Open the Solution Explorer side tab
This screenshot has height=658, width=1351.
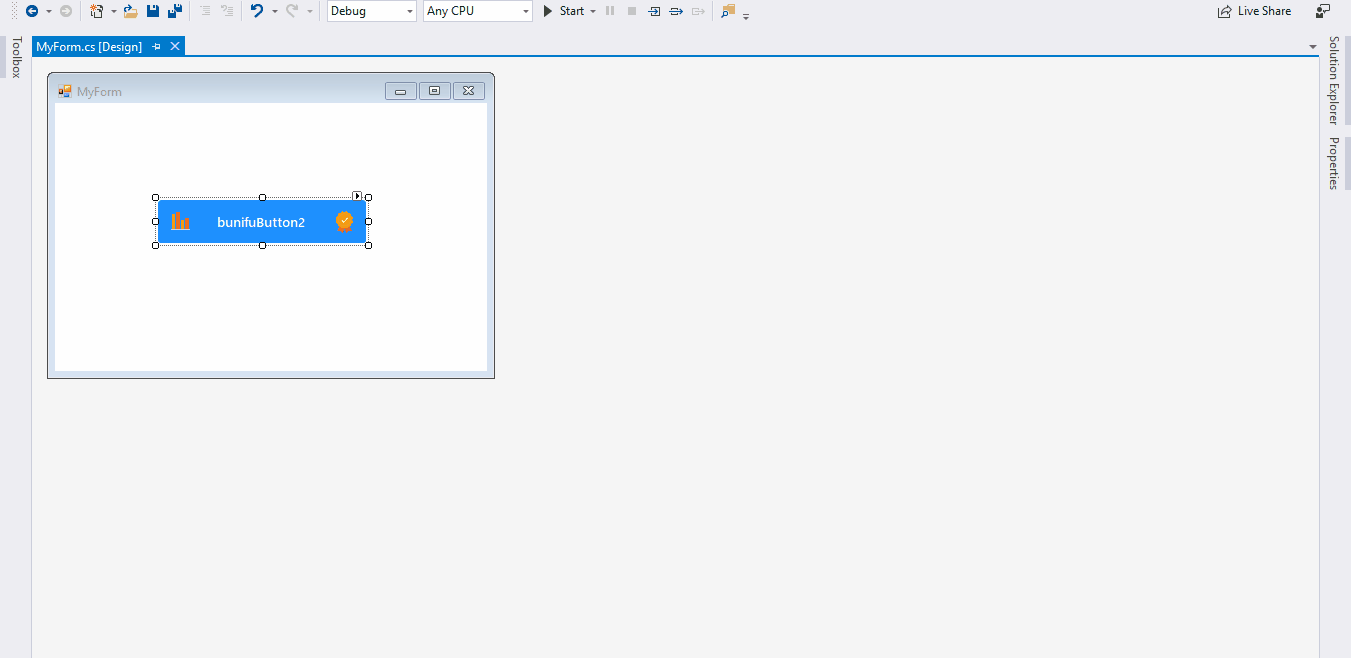(x=1334, y=80)
